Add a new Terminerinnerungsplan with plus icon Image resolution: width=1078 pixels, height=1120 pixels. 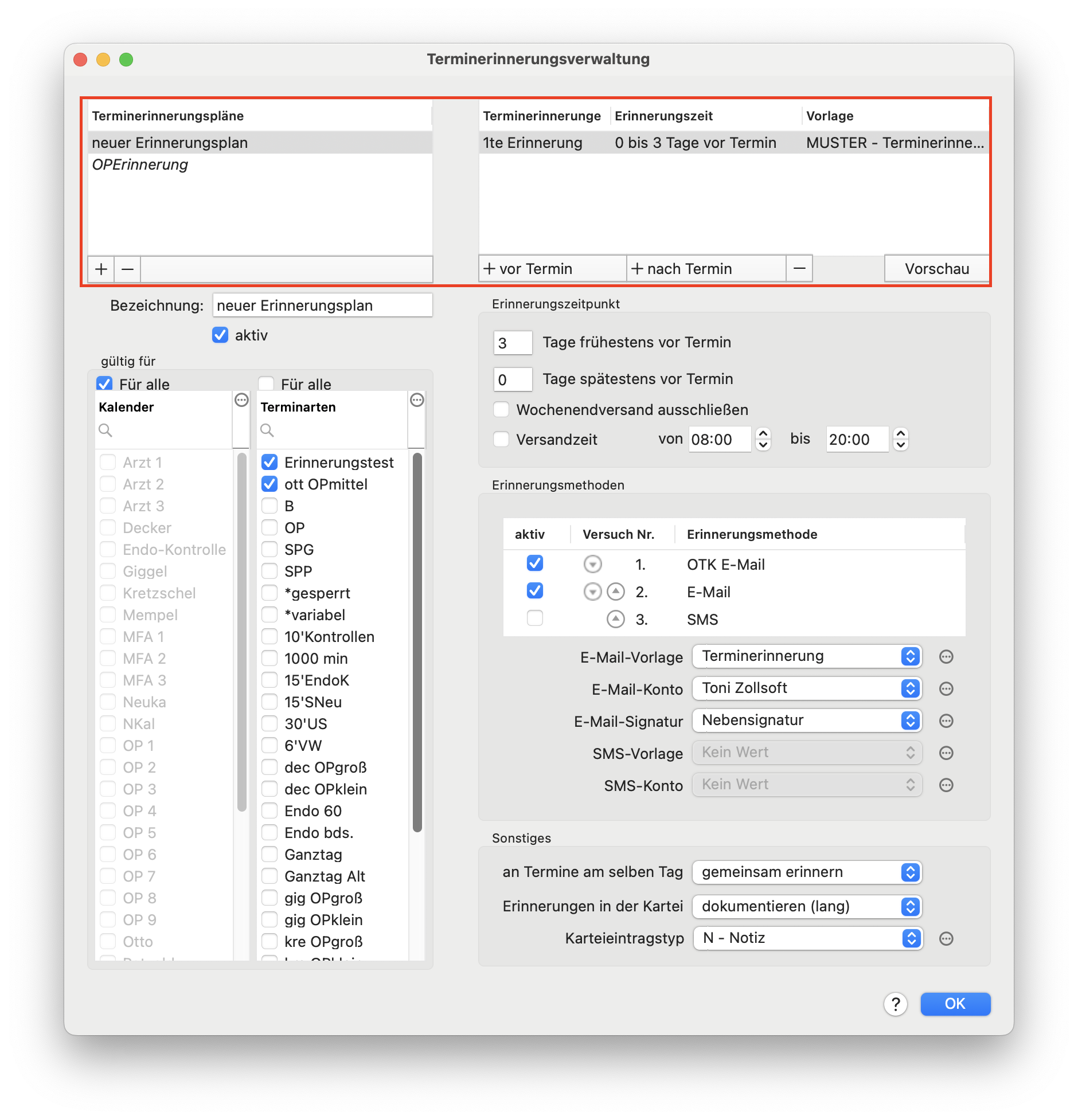click(x=101, y=269)
